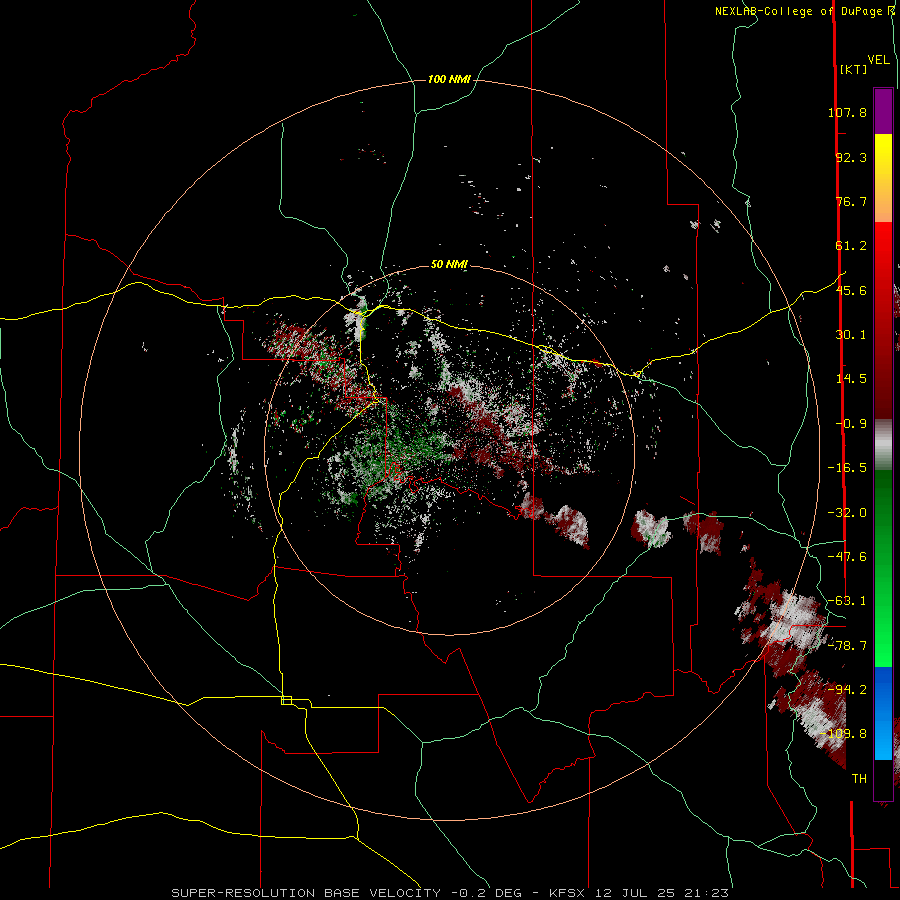Click the Super-Resolution Base Velocity caption
Screen dimensions: 900x900
point(450,893)
